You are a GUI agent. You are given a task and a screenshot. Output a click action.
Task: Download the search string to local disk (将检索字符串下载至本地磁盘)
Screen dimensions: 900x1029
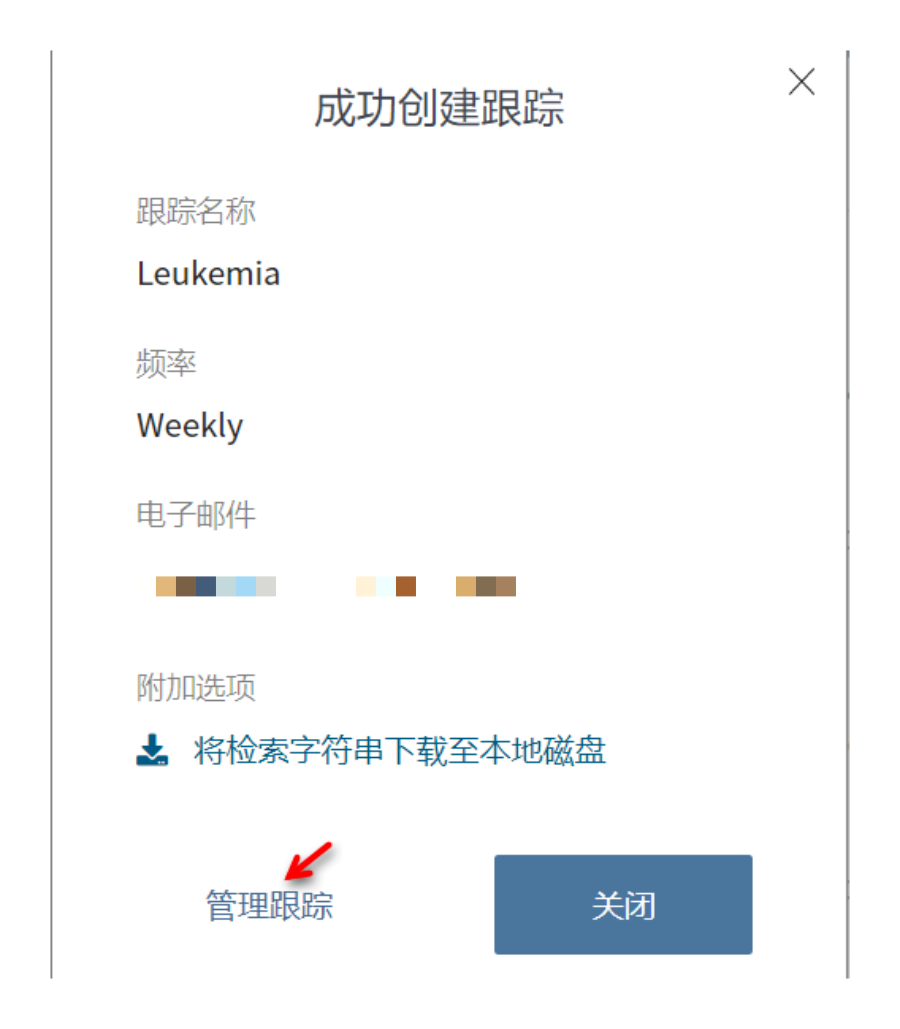(x=399, y=749)
